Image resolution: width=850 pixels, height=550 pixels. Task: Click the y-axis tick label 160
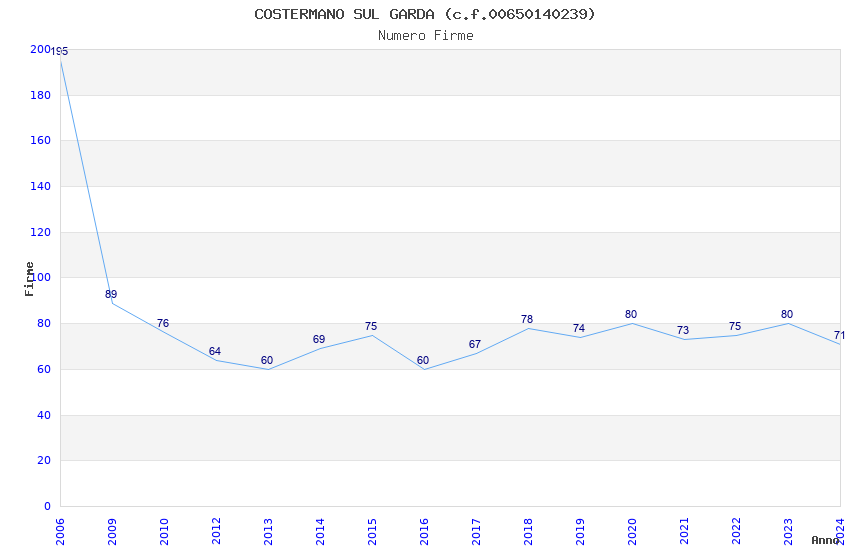[x=40, y=140]
